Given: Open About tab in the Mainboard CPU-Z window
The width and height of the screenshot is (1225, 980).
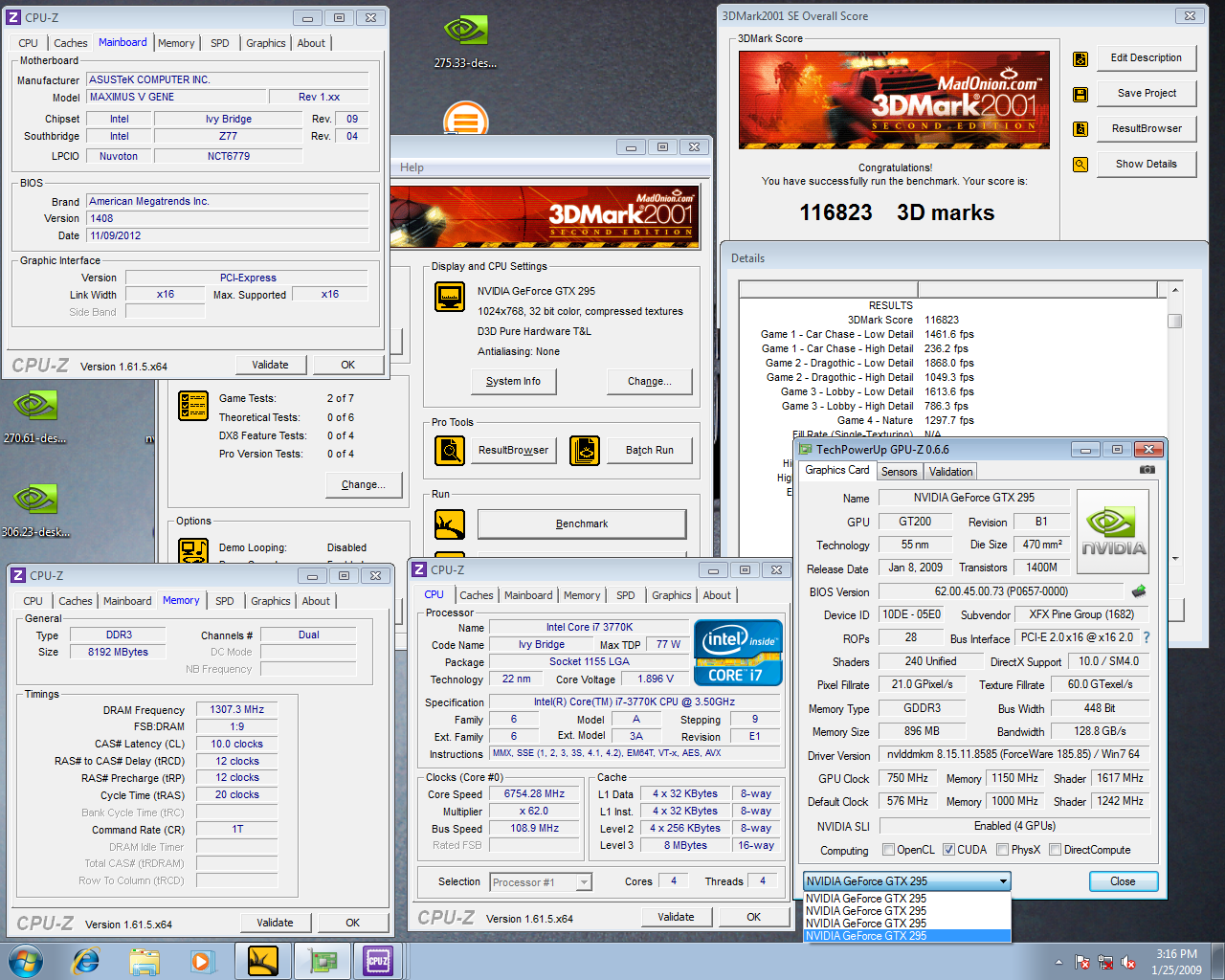Looking at the screenshot, I should pos(310,43).
